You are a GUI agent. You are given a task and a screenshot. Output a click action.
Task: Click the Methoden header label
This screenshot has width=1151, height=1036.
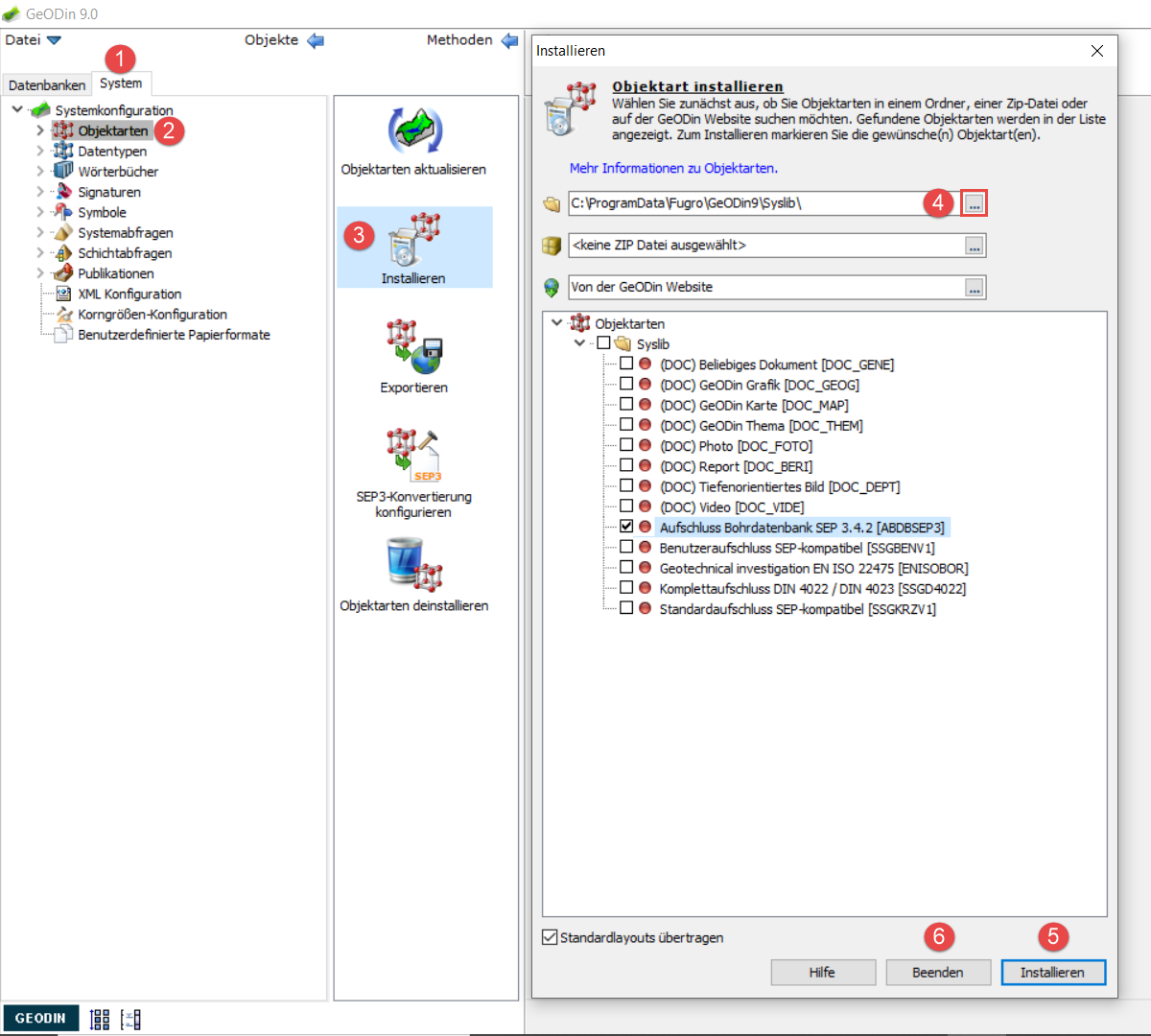pos(459,39)
